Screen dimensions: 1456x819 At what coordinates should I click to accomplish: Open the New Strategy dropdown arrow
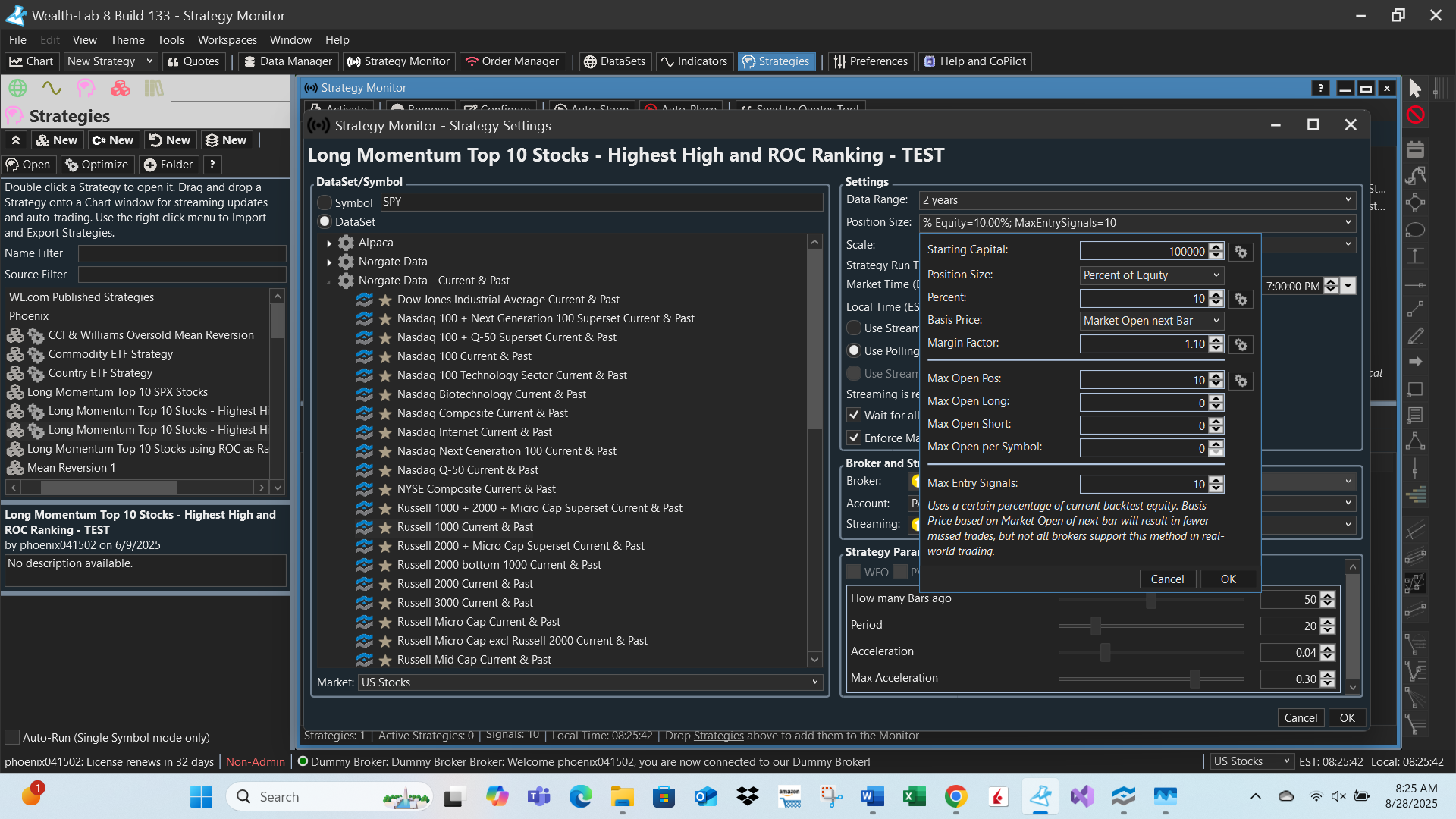[149, 61]
